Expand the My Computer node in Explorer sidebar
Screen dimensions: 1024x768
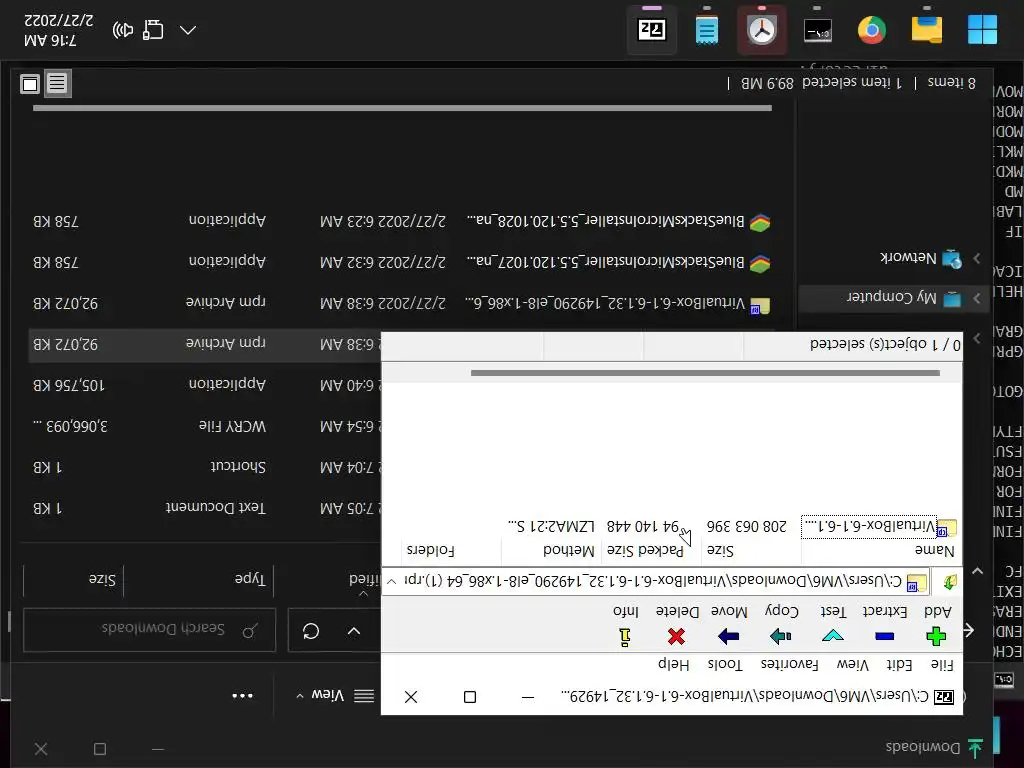tap(977, 298)
